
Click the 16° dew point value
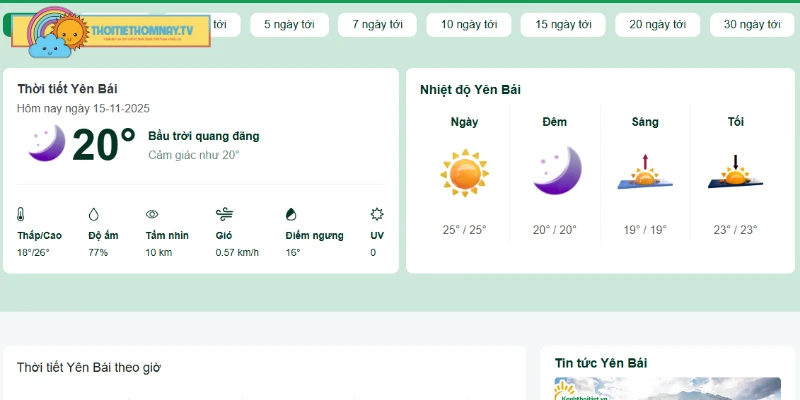293,253
